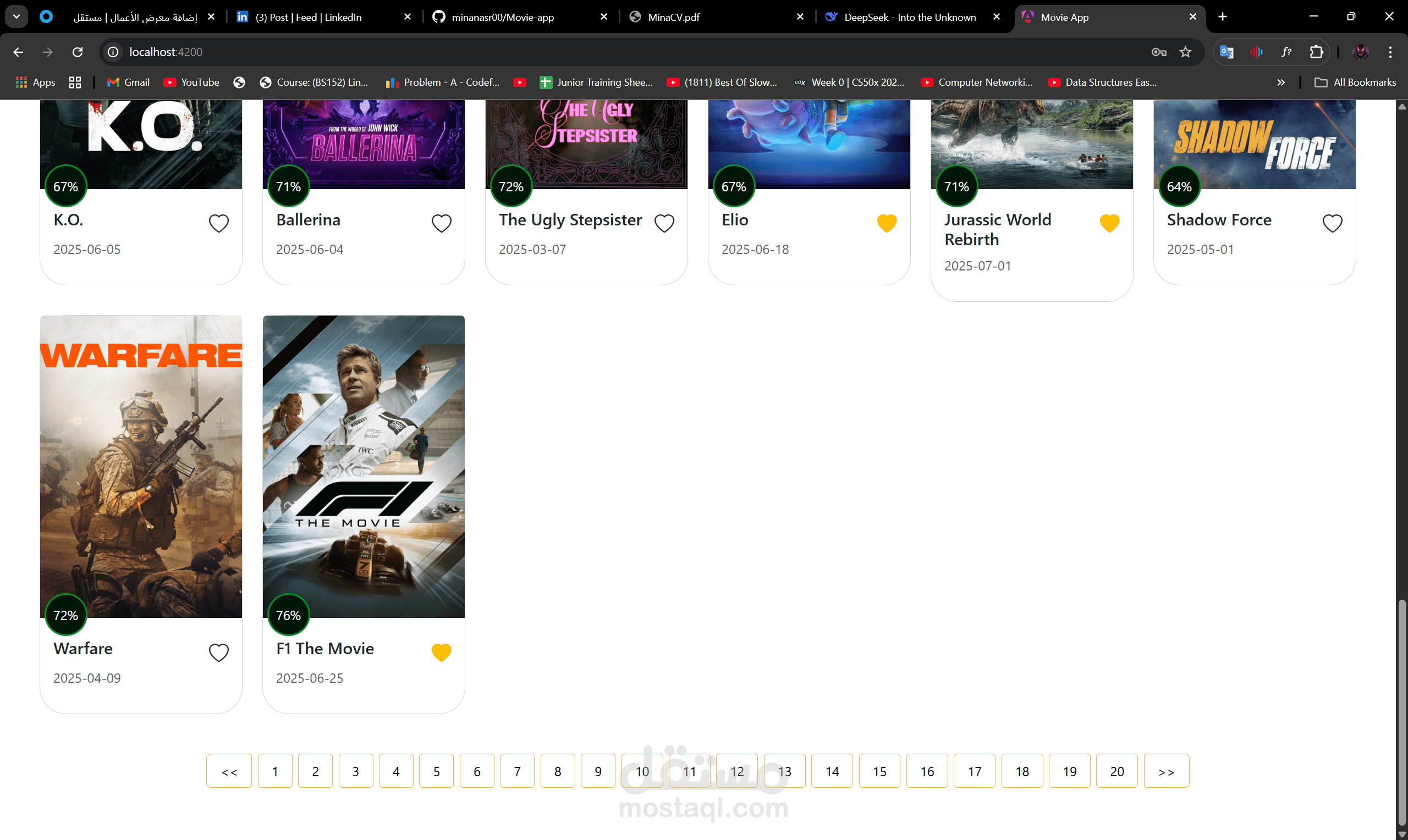Click the Jurassic World Rebirth title
Viewport: 1408px width, 840px height.
pyautogui.click(x=997, y=229)
